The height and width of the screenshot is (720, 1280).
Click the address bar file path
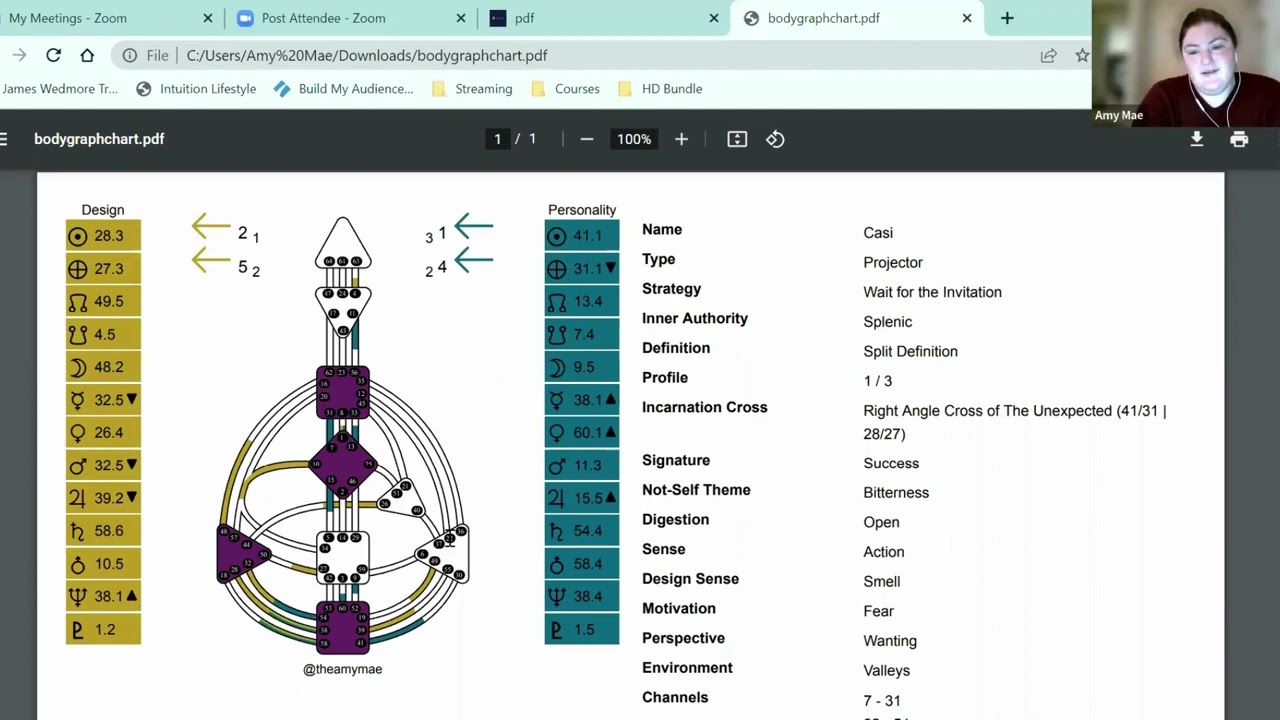(x=367, y=56)
